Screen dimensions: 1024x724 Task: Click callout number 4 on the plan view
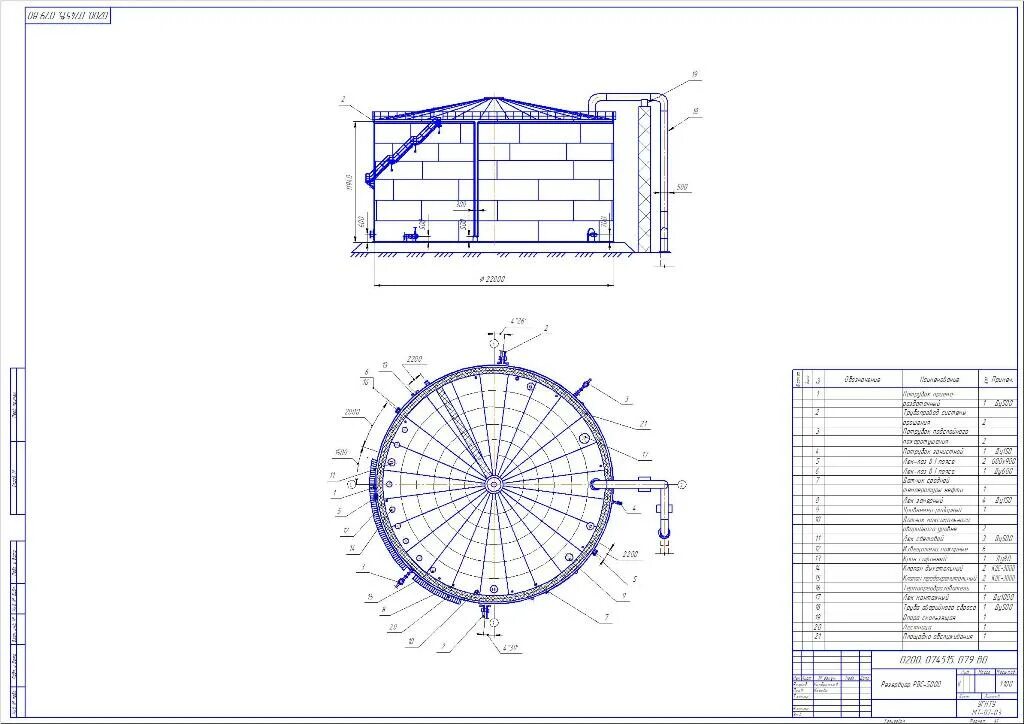click(633, 507)
